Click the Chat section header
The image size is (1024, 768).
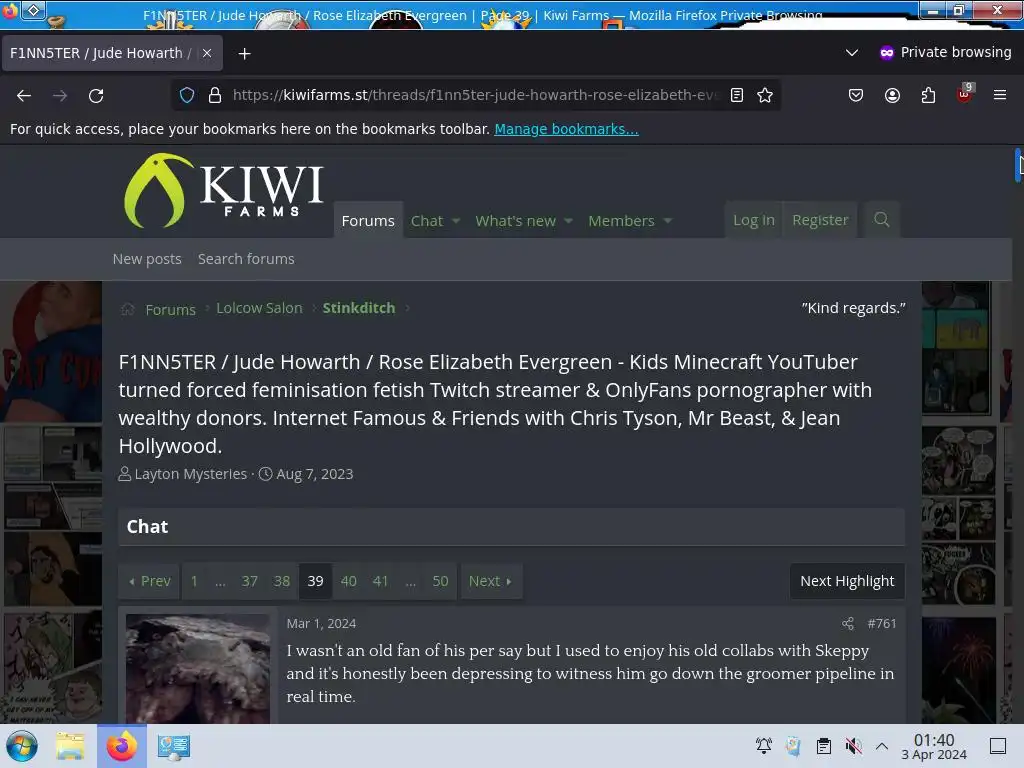(511, 526)
